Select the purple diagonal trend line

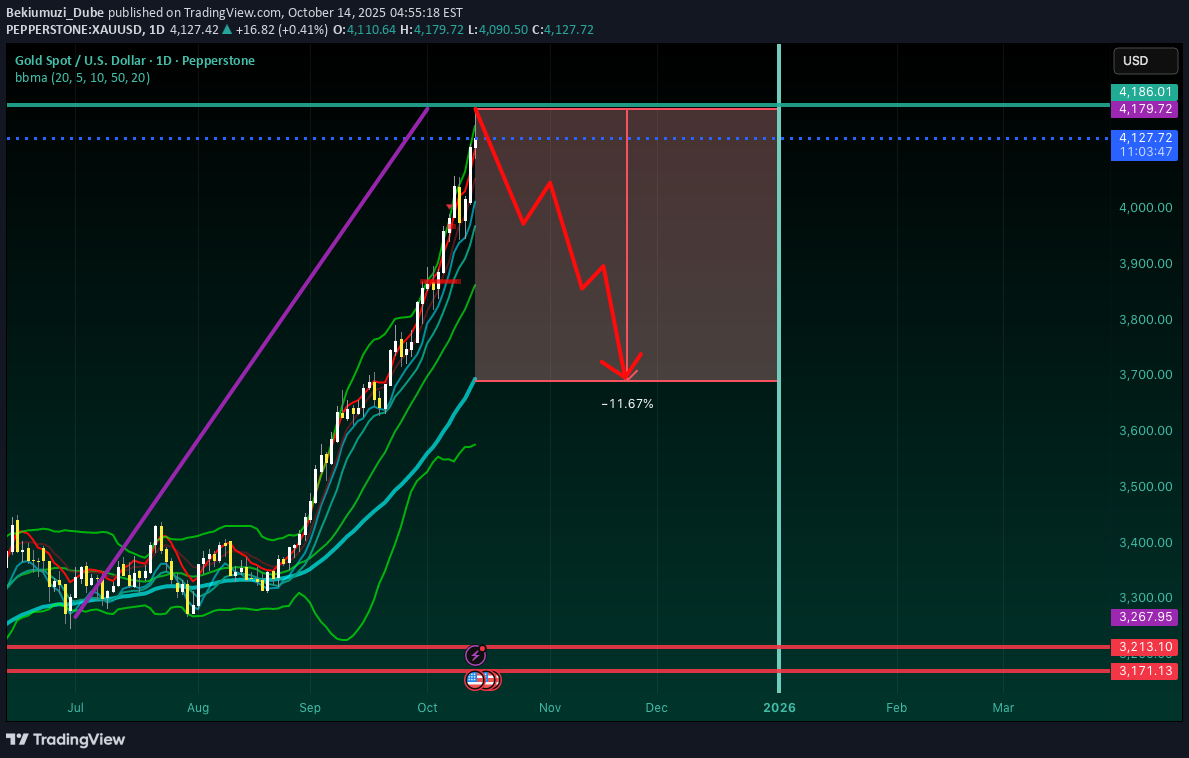[x=250, y=363]
